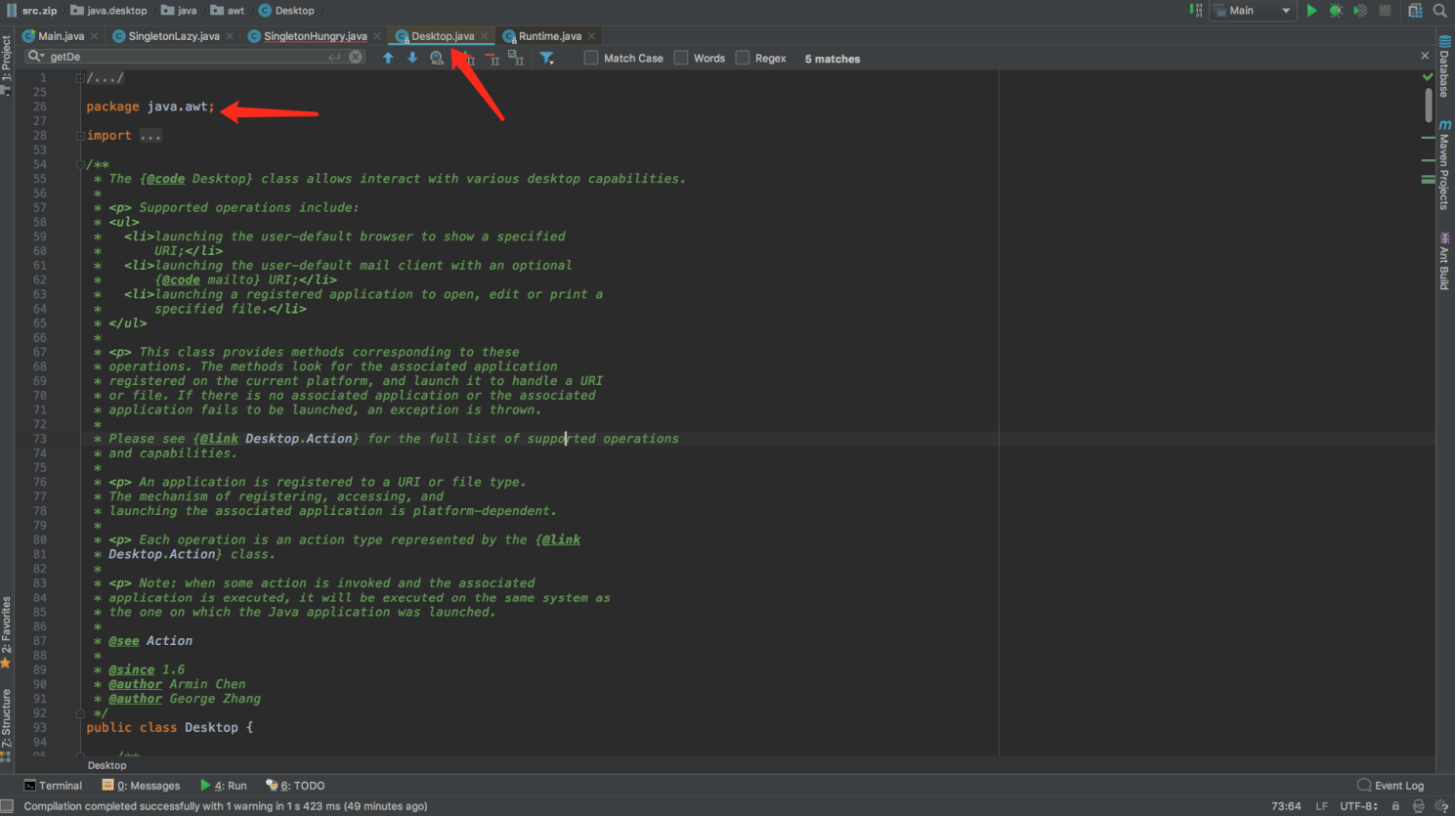The height and width of the screenshot is (817, 1456).
Task: Open the Ant Build tool window
Action: pos(1444,261)
